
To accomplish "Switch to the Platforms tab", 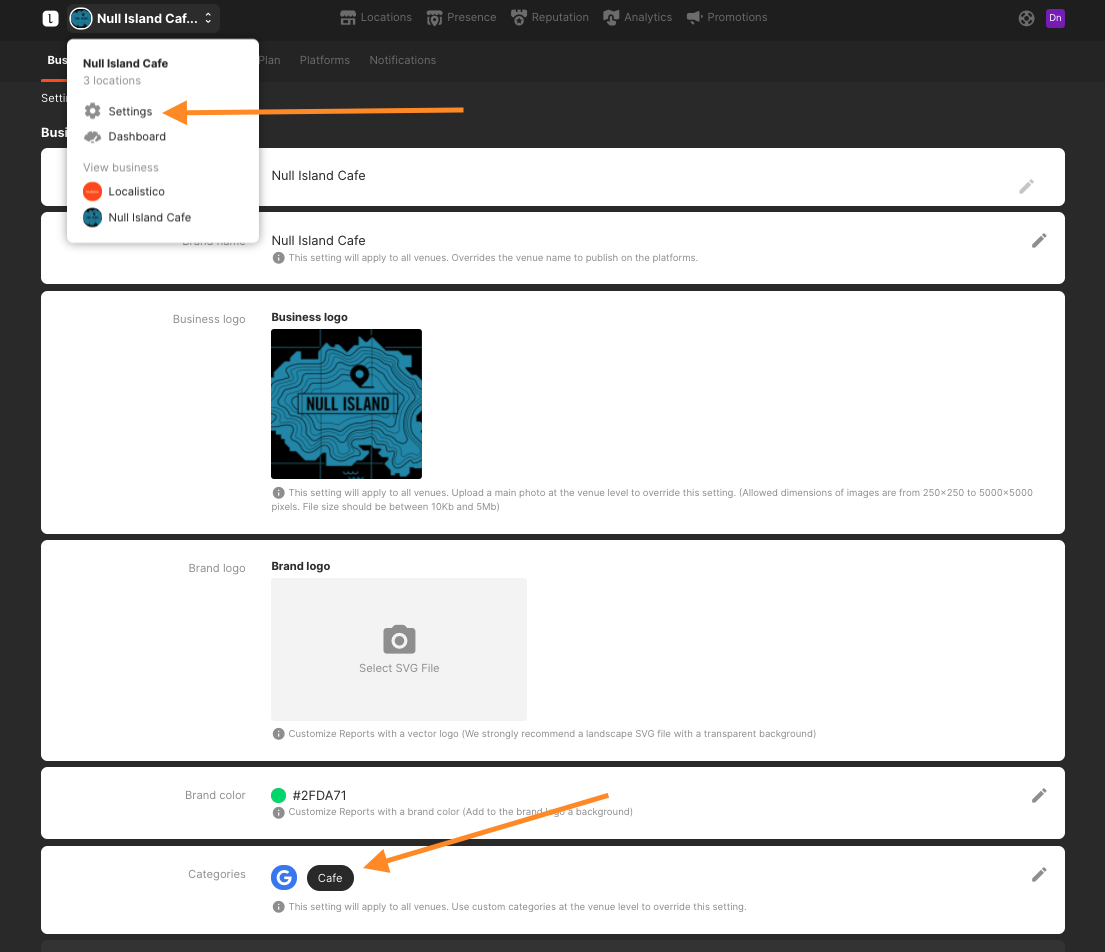I will tap(324, 60).
